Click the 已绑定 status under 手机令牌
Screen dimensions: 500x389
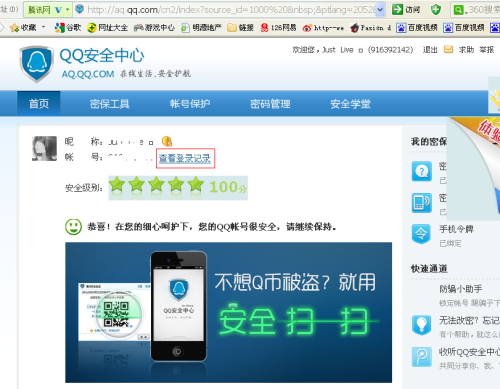pyautogui.click(x=450, y=243)
